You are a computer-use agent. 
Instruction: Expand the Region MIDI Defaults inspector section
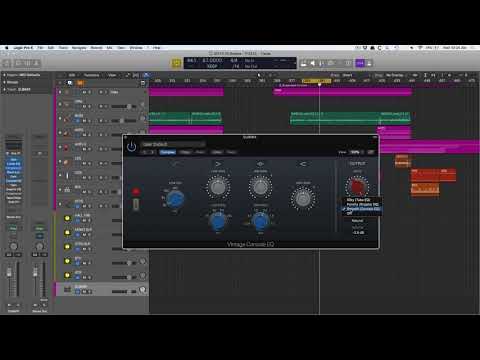pyautogui.click(x=5, y=75)
